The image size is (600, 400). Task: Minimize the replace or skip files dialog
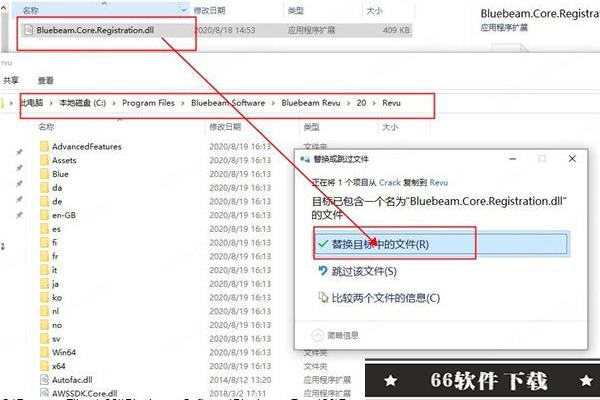(x=513, y=158)
